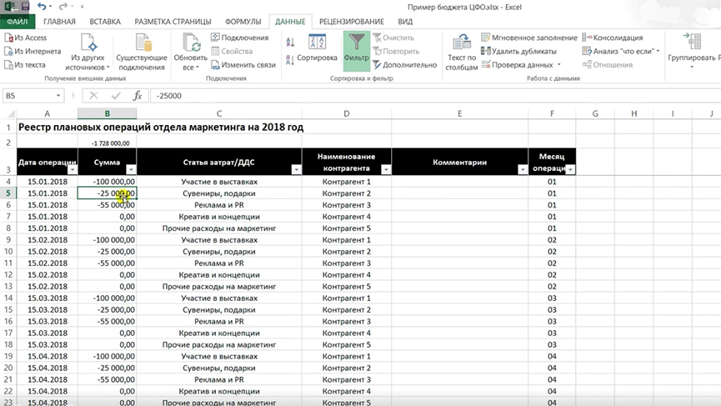Open From other sources (Из других источников)
This screenshot has height=406, width=721.
point(87,52)
